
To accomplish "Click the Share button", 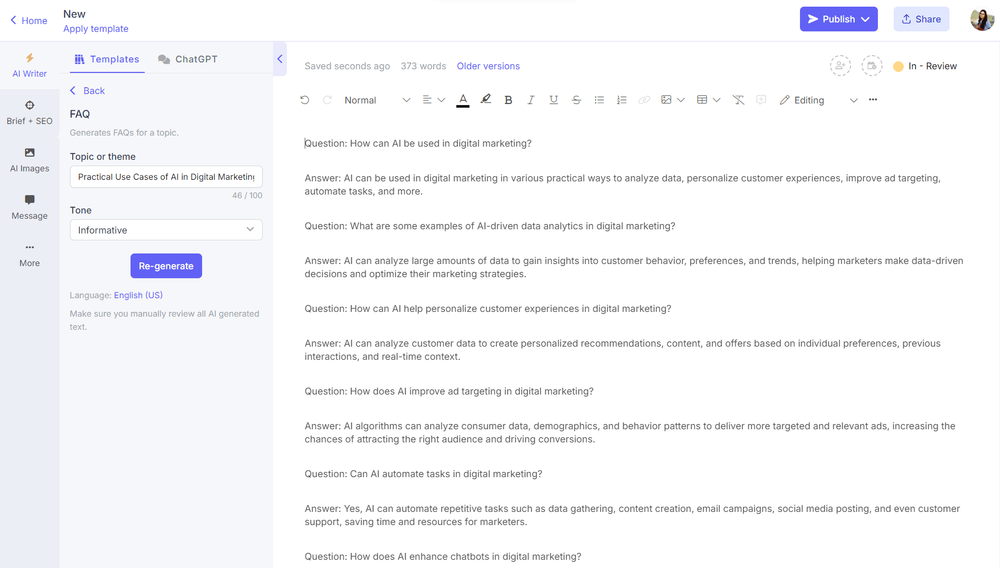I will [921, 19].
